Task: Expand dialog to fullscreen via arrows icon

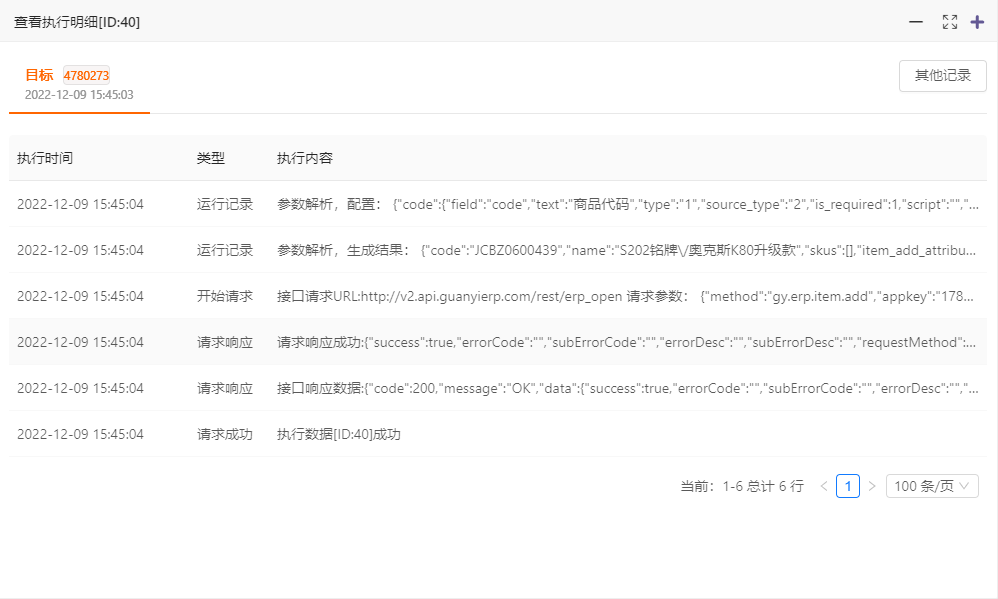Action: (949, 21)
